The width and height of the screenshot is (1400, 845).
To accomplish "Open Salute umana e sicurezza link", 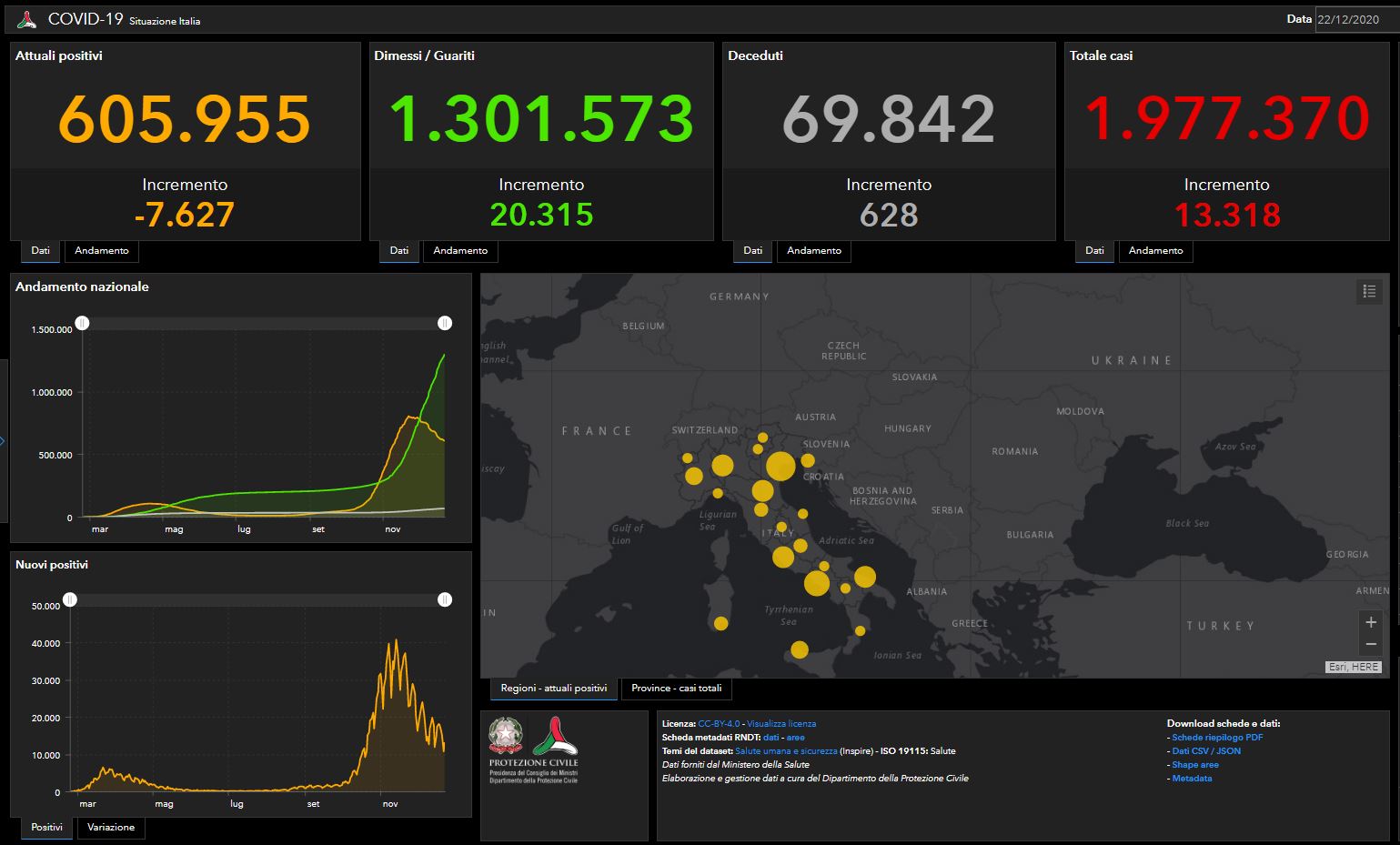I will [786, 751].
